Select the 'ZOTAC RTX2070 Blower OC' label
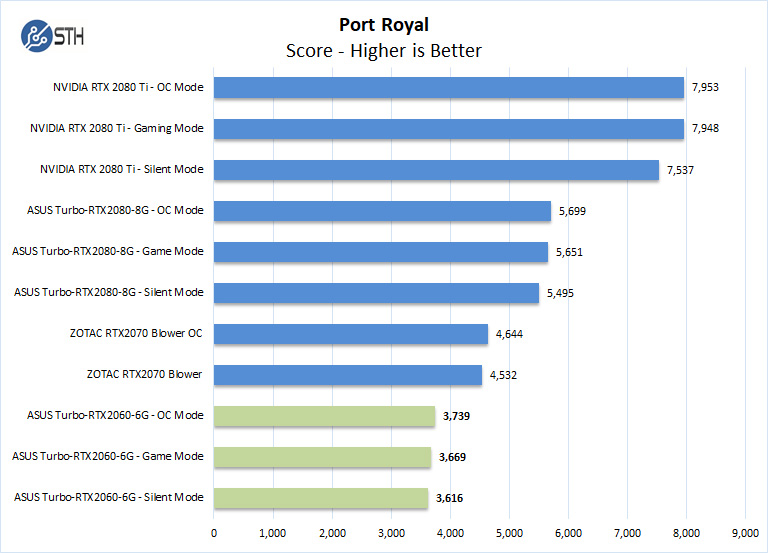The height and width of the screenshot is (553, 768). tap(136, 334)
